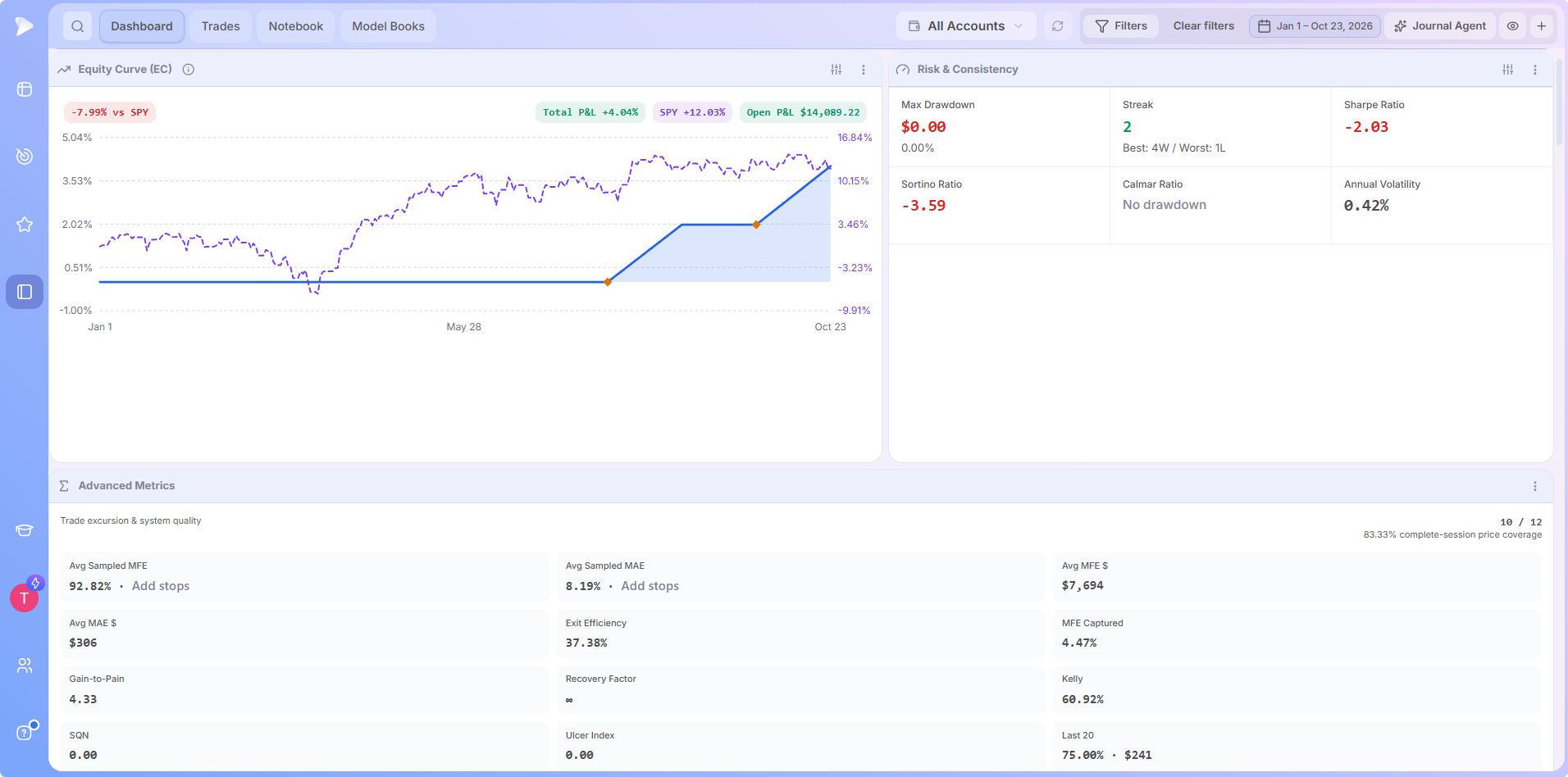This screenshot has width=1568, height=777.
Task: Open the Notebook tab
Action: pos(296,26)
